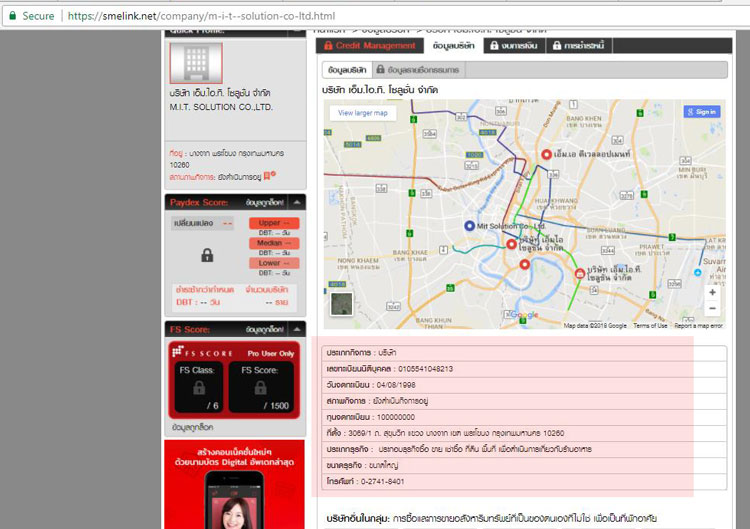Click the map Sign in button
This screenshot has height=529, width=750.
click(701, 112)
